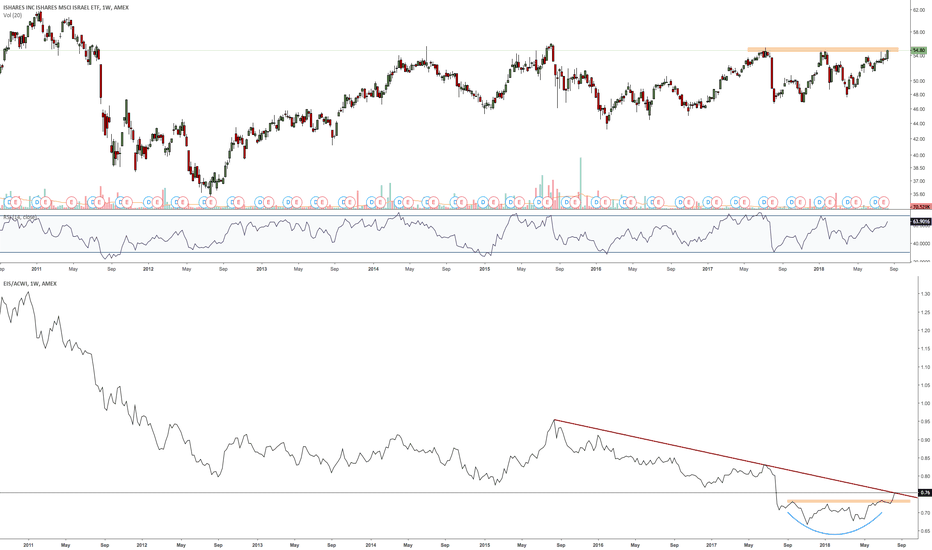Click the 62.00 price axis label
The height and width of the screenshot is (550, 932).
coord(920,10)
